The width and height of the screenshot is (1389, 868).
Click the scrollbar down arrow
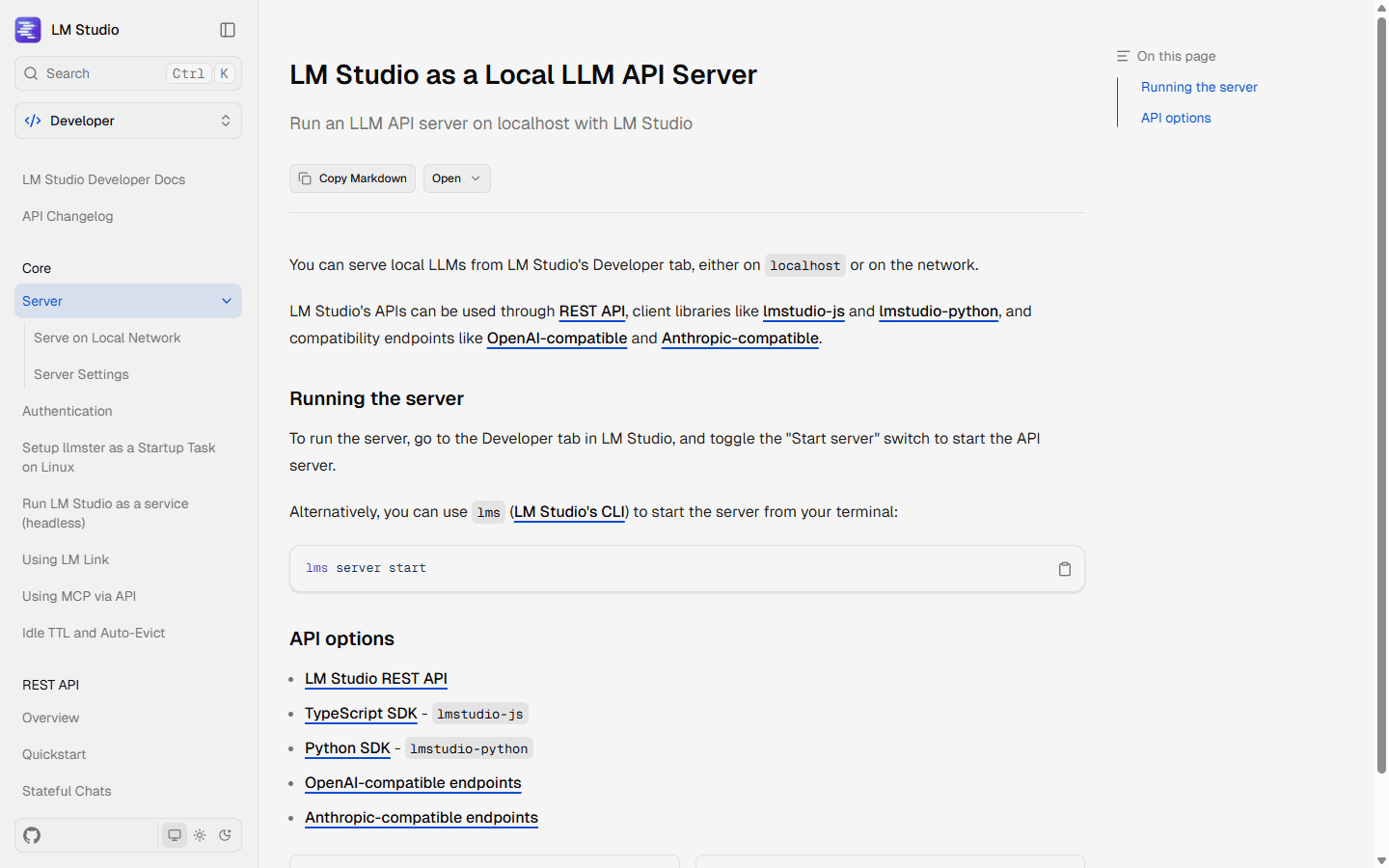1381,860
